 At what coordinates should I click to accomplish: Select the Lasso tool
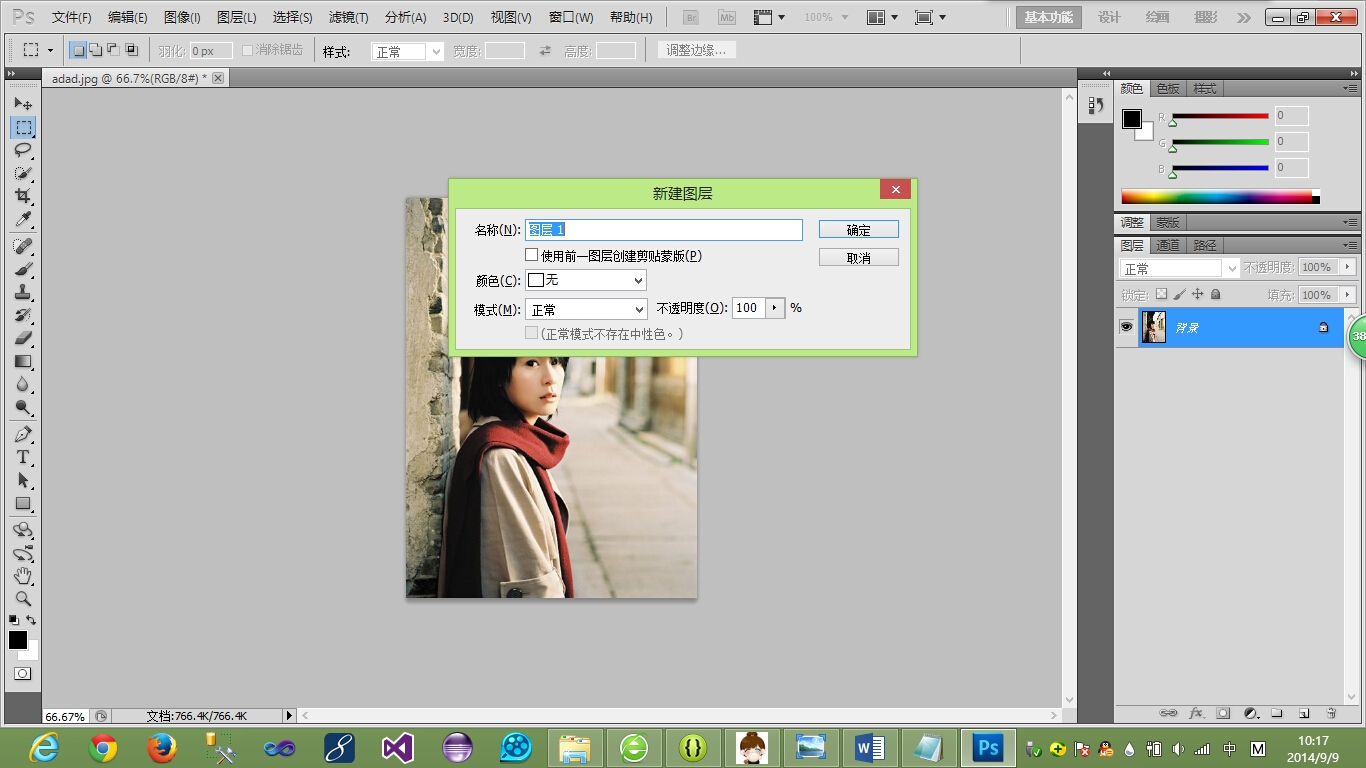coord(23,150)
